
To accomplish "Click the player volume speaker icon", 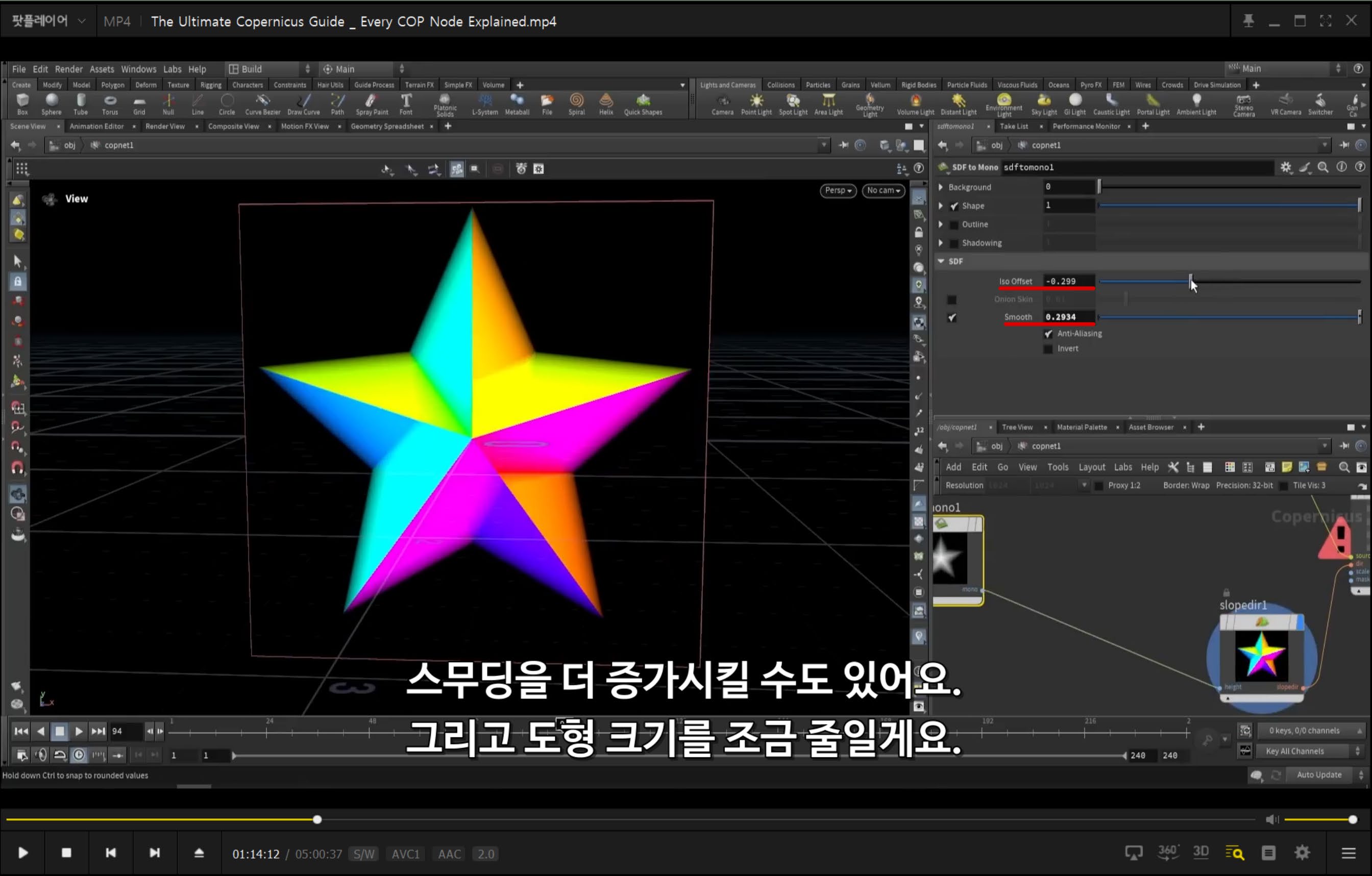I will click(x=1272, y=819).
